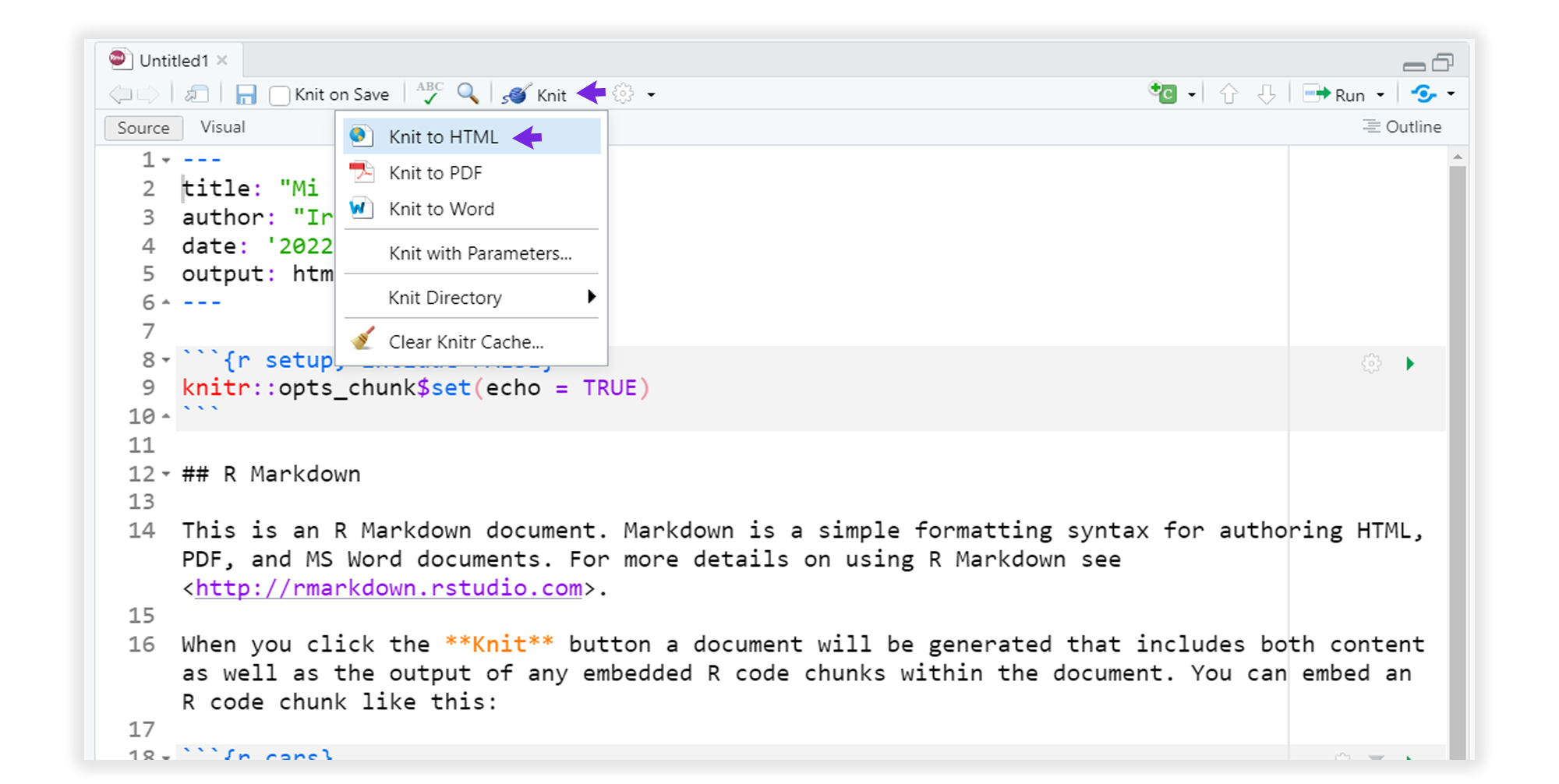
Task: Click the date line in YAML header
Action: coord(257,245)
